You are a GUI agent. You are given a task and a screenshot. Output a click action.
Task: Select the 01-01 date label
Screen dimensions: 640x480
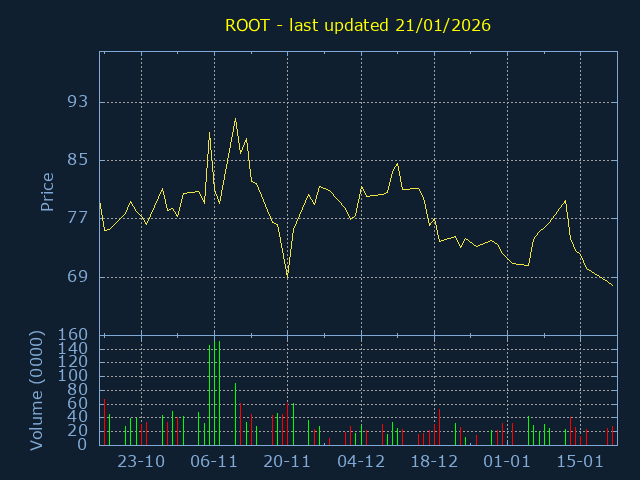click(x=507, y=461)
